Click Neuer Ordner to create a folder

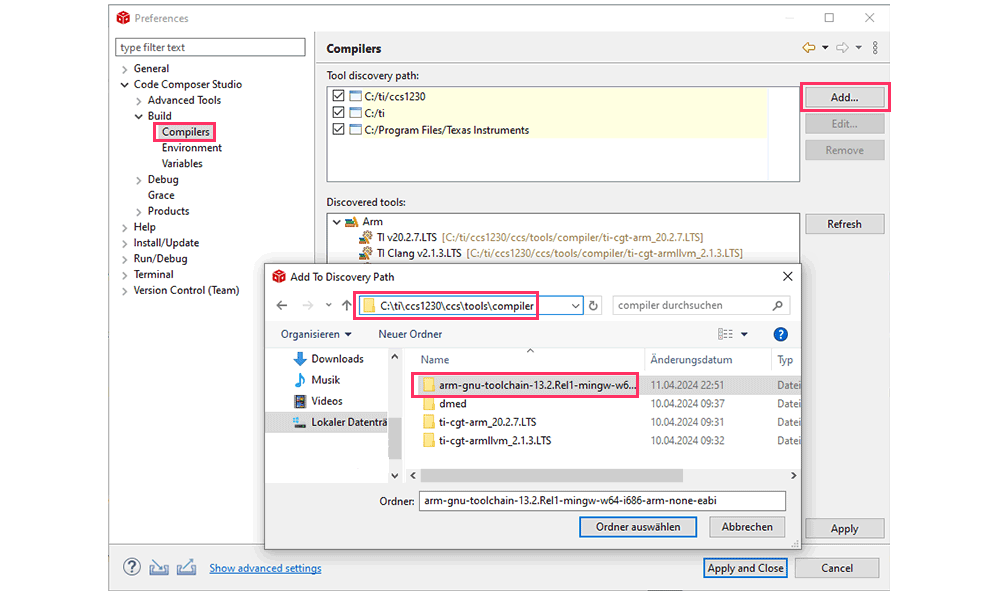coord(410,334)
